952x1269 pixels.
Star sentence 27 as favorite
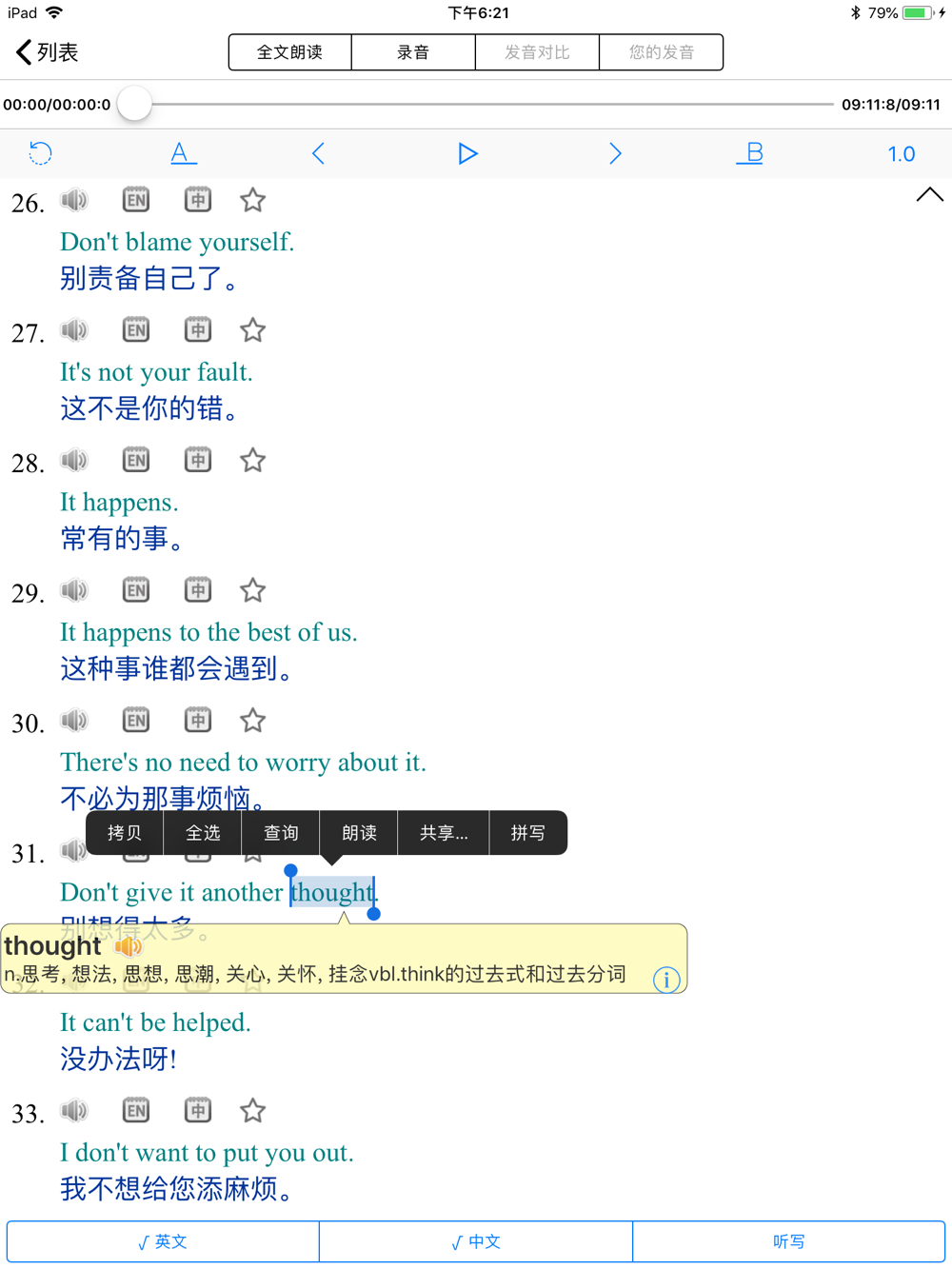tap(252, 330)
